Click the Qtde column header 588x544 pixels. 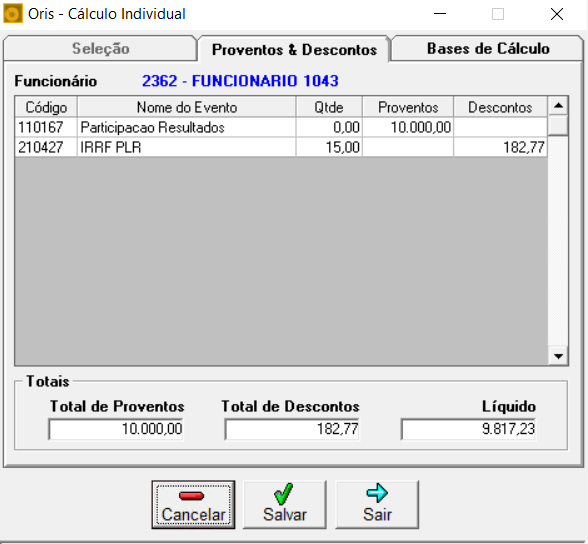coord(329,107)
